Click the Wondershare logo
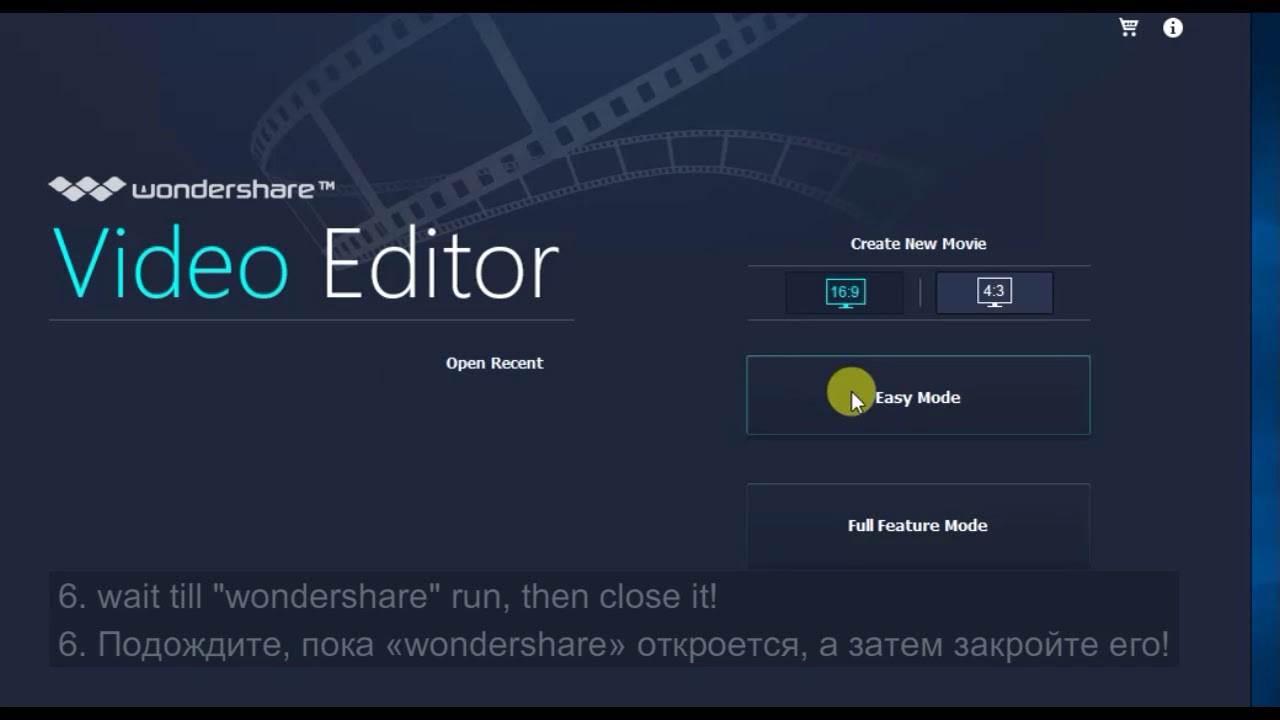 192,188
